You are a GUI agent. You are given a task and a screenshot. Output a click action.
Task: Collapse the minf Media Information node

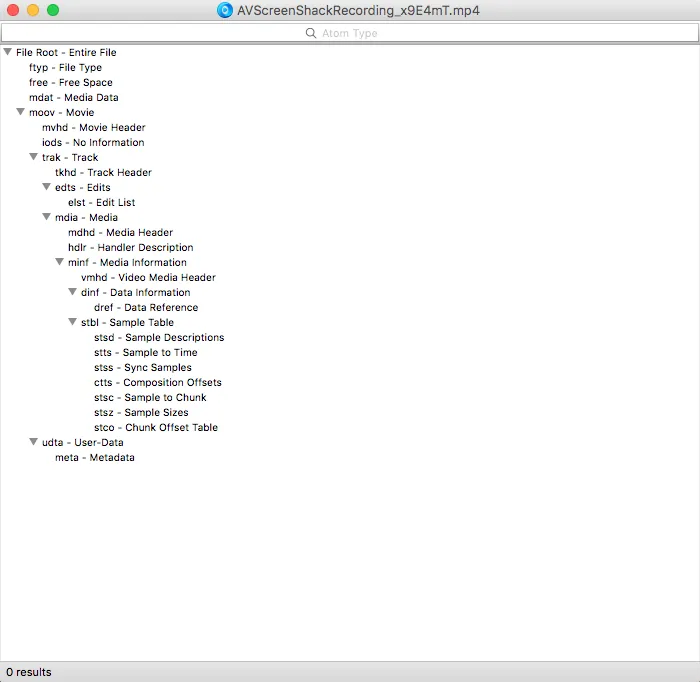[60, 262]
